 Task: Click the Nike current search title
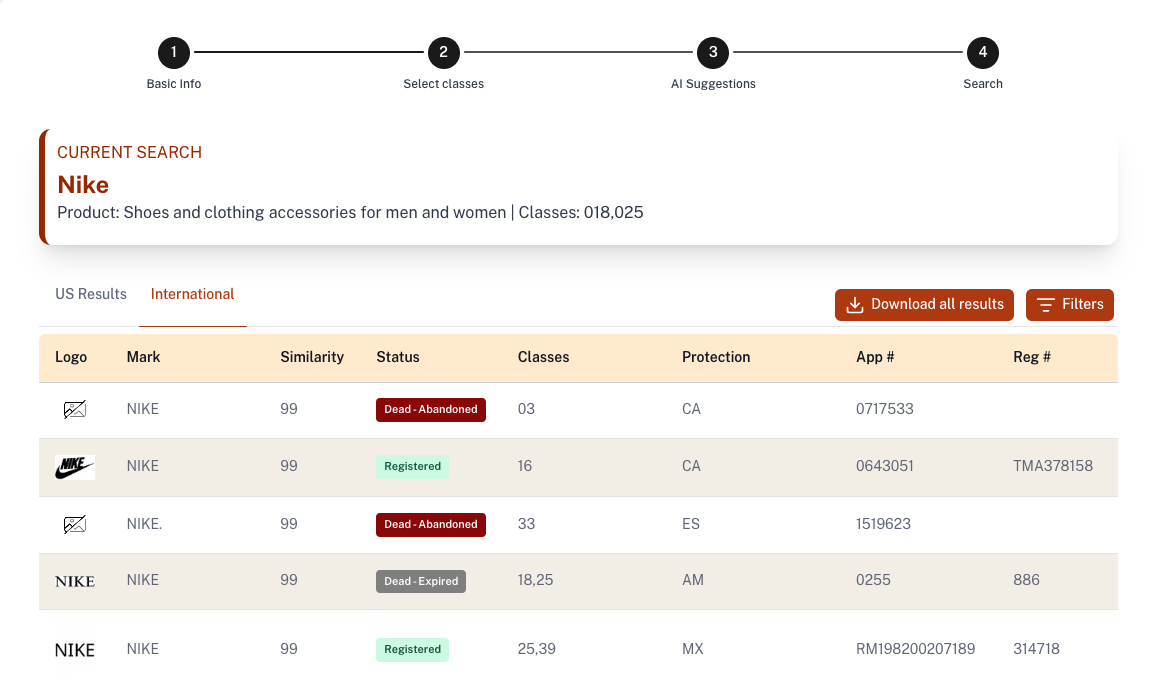[83, 185]
